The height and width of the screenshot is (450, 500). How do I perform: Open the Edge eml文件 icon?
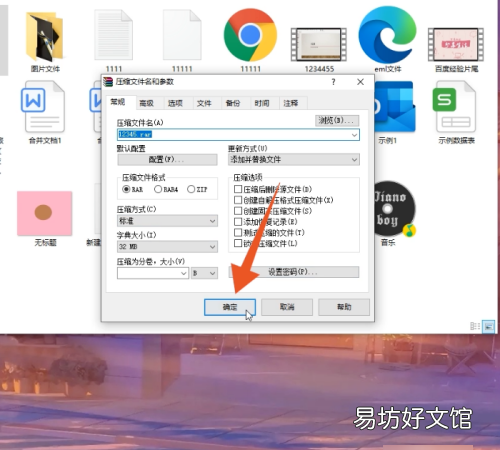[x=387, y=35]
